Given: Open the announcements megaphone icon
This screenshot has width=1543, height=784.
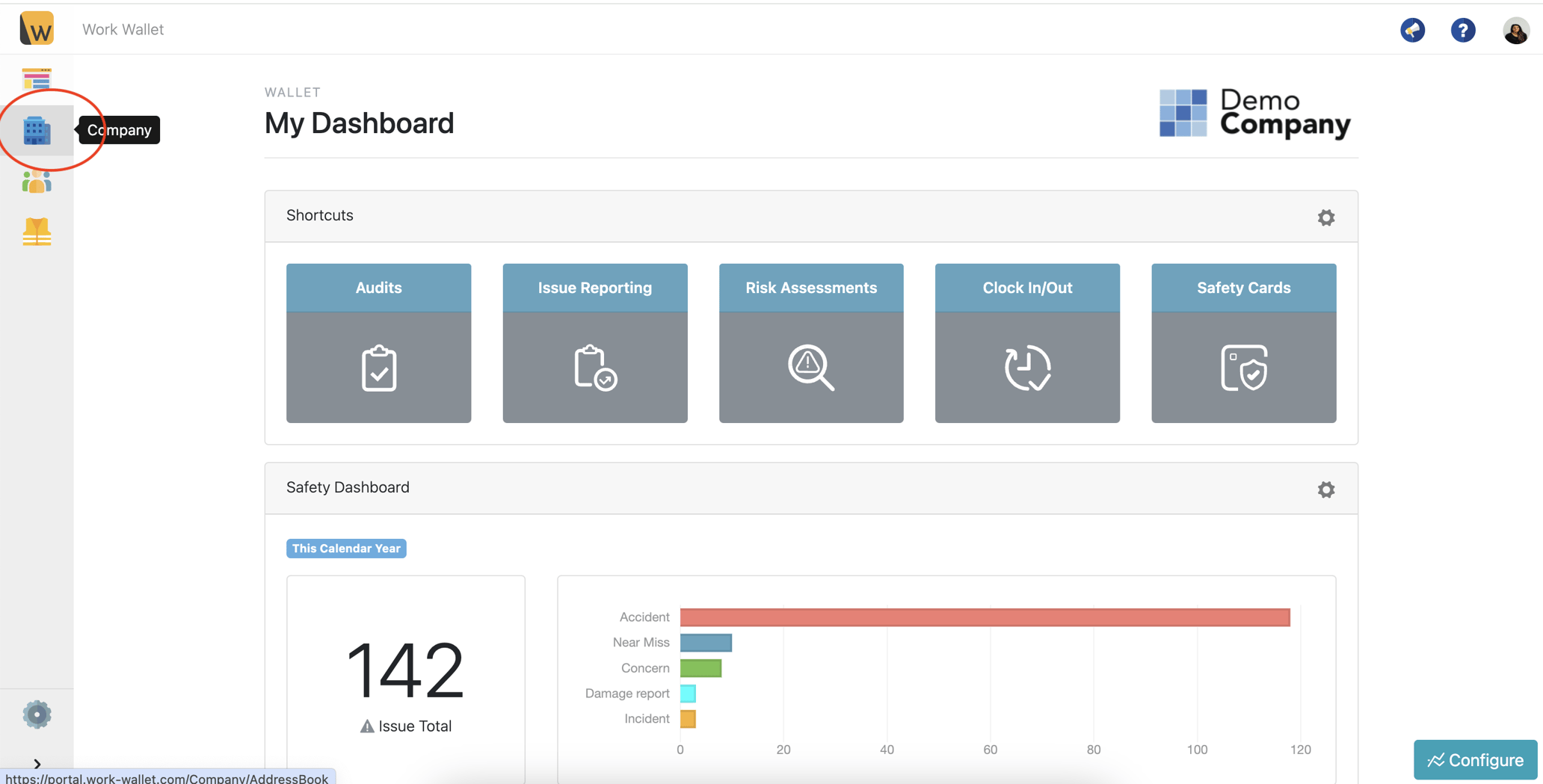Looking at the screenshot, I should pos(1412,30).
